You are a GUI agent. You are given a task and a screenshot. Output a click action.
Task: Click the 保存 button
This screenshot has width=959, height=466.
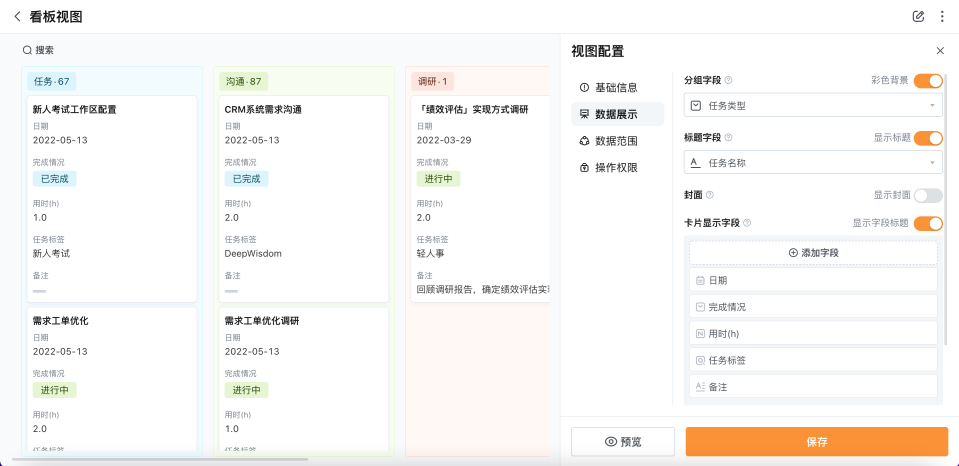816,442
